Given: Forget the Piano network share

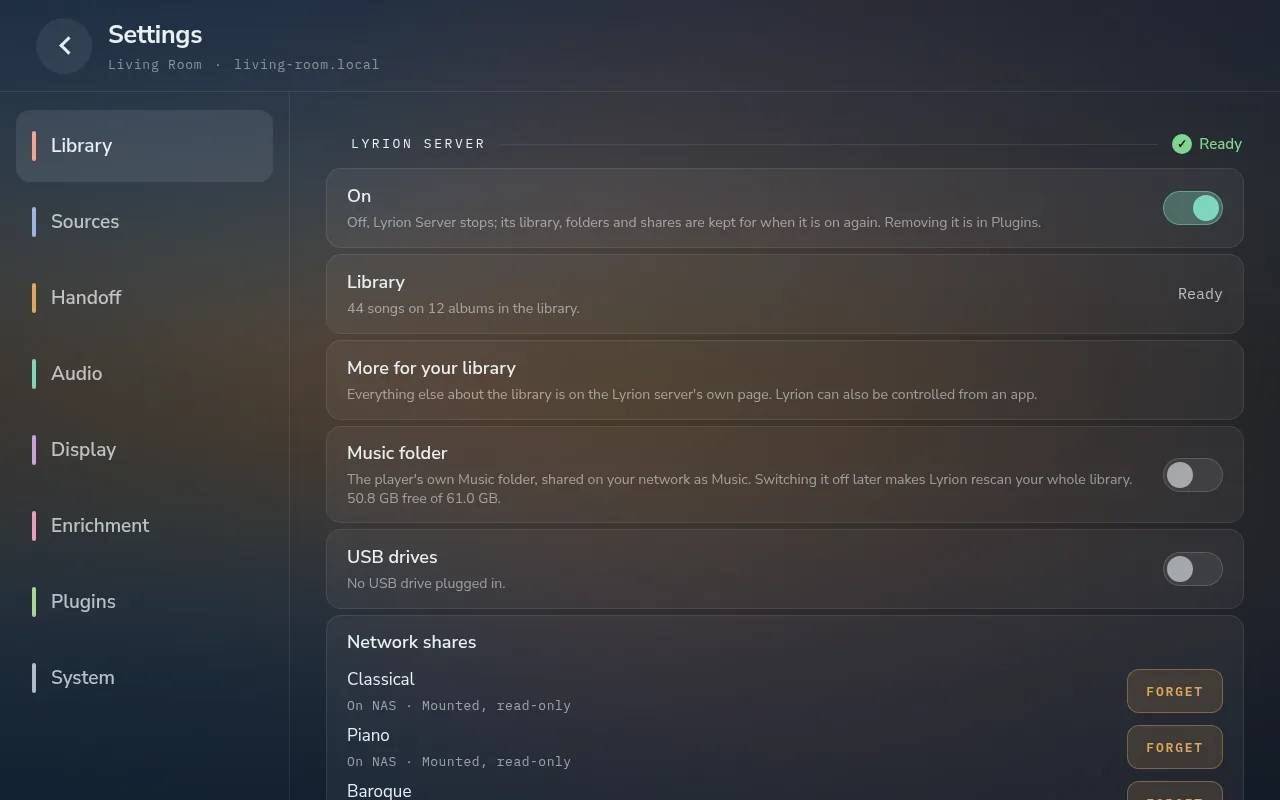Looking at the screenshot, I should (x=1174, y=747).
